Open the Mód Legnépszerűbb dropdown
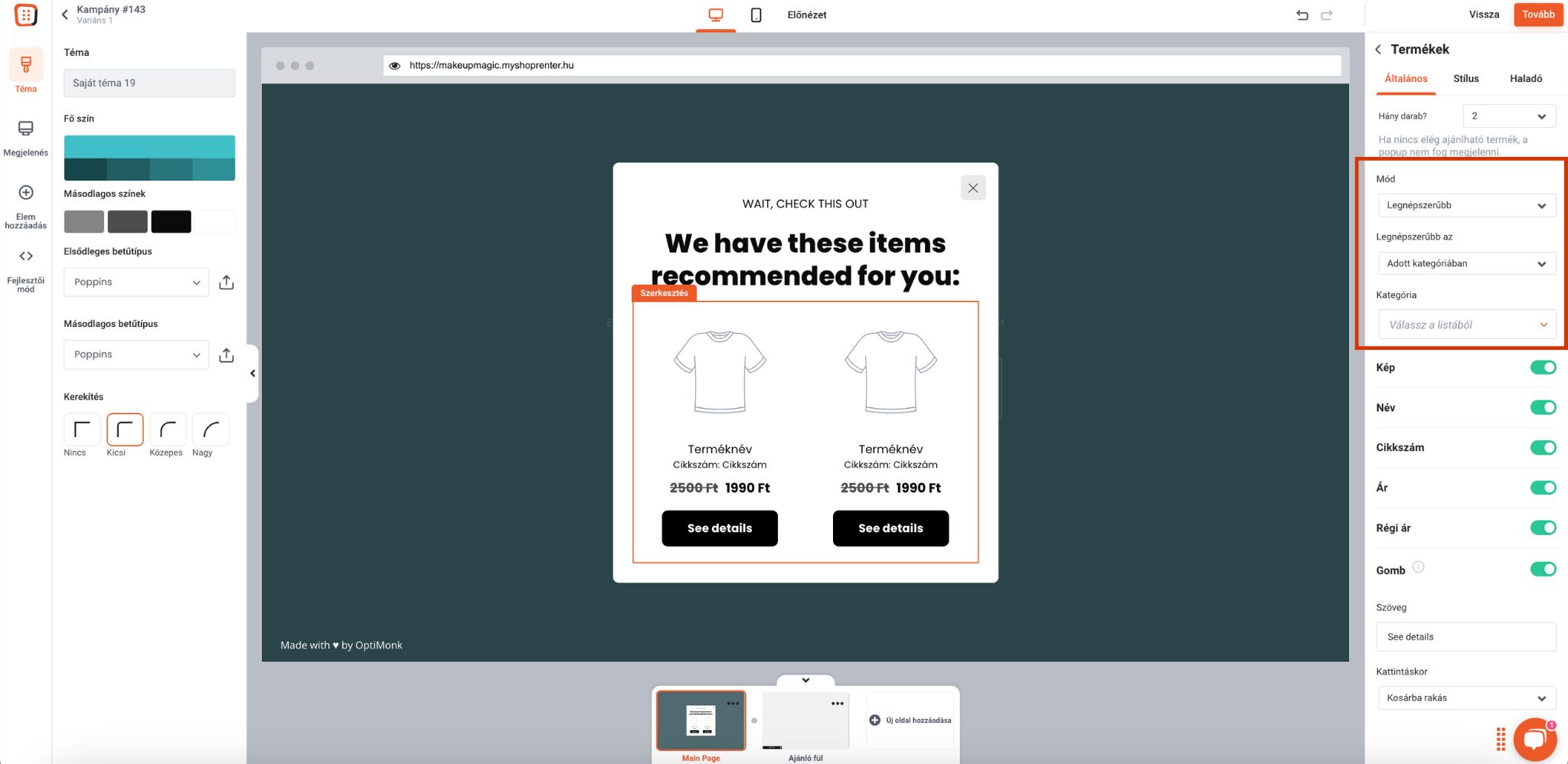 click(1467, 205)
